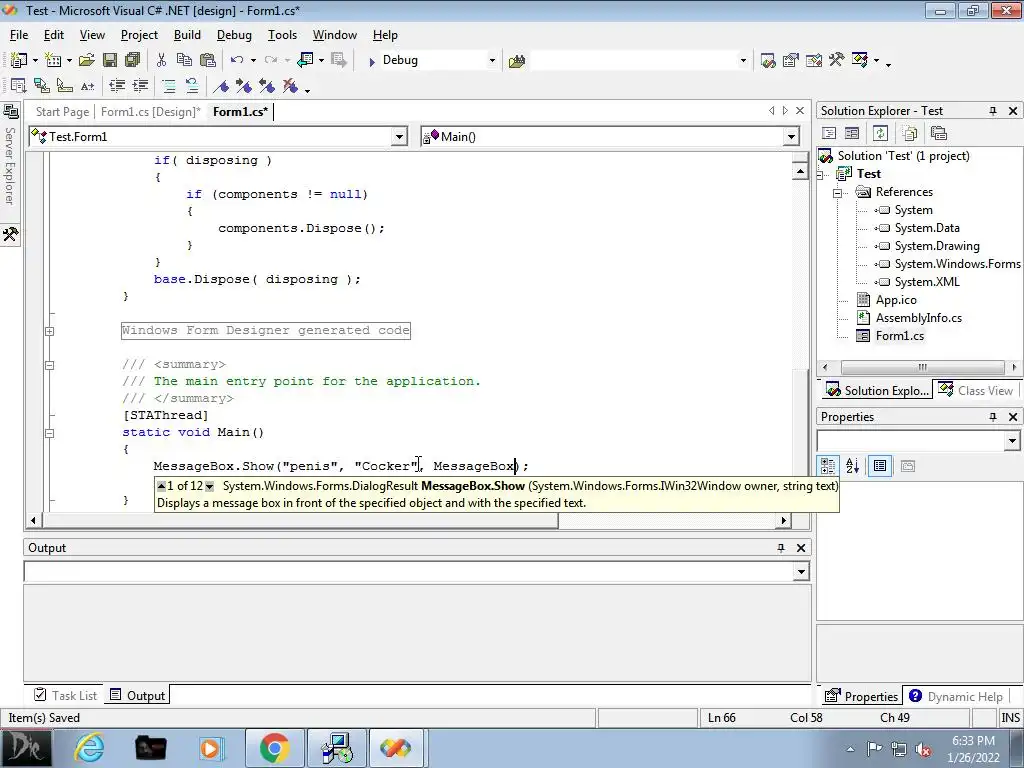Open the Main() members dropdown

[791, 136]
